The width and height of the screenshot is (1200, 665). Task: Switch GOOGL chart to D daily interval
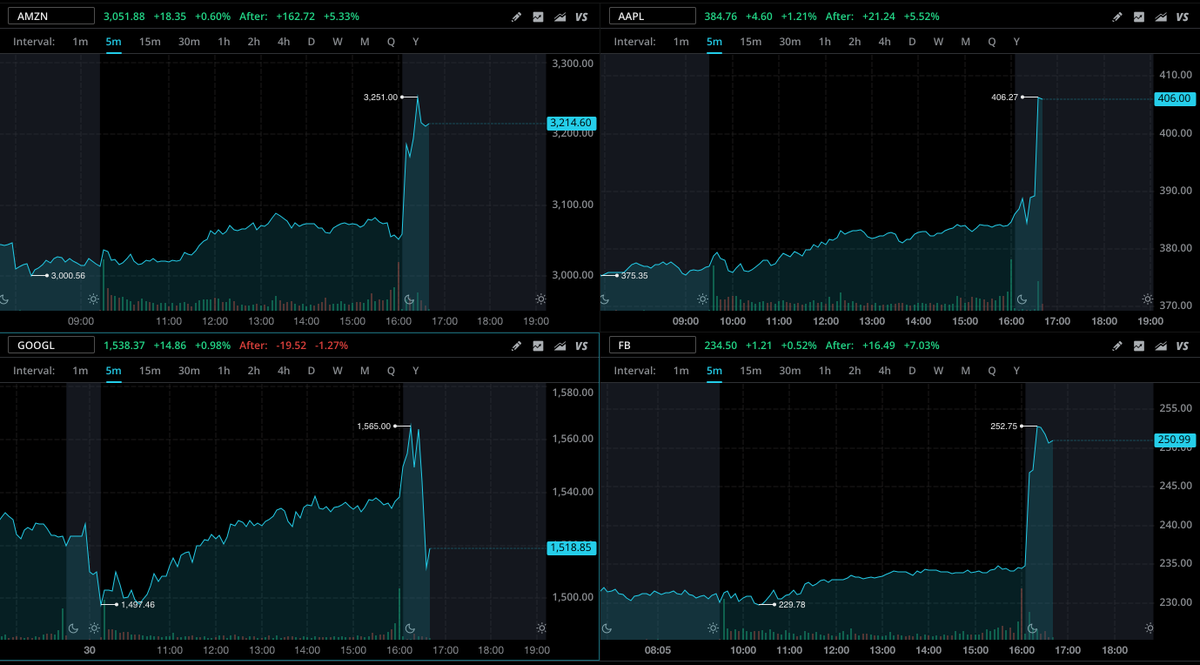[311, 371]
